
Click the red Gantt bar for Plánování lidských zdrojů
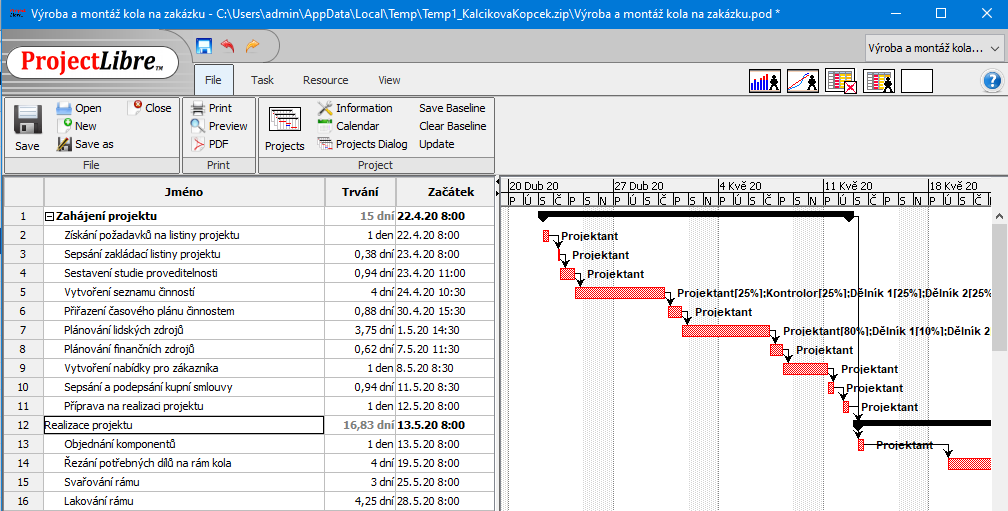click(725, 331)
